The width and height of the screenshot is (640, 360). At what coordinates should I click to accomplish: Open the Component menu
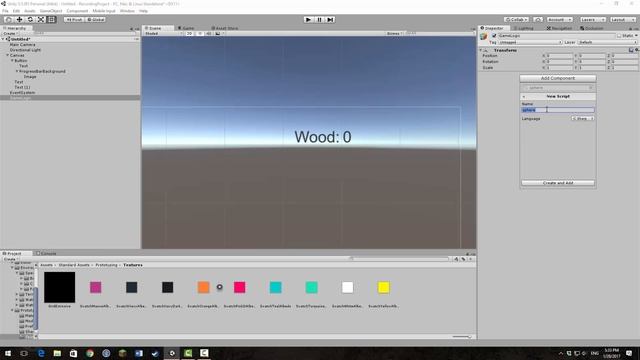(x=77, y=11)
